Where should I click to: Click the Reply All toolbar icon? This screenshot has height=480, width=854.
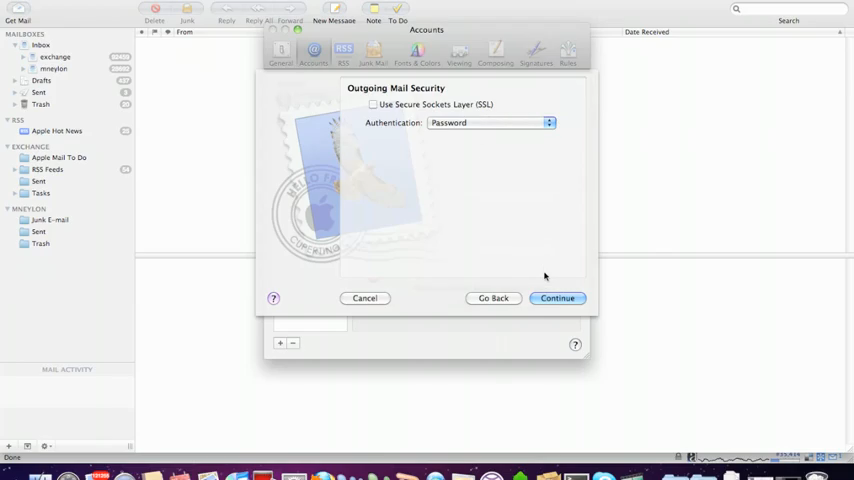point(258,8)
